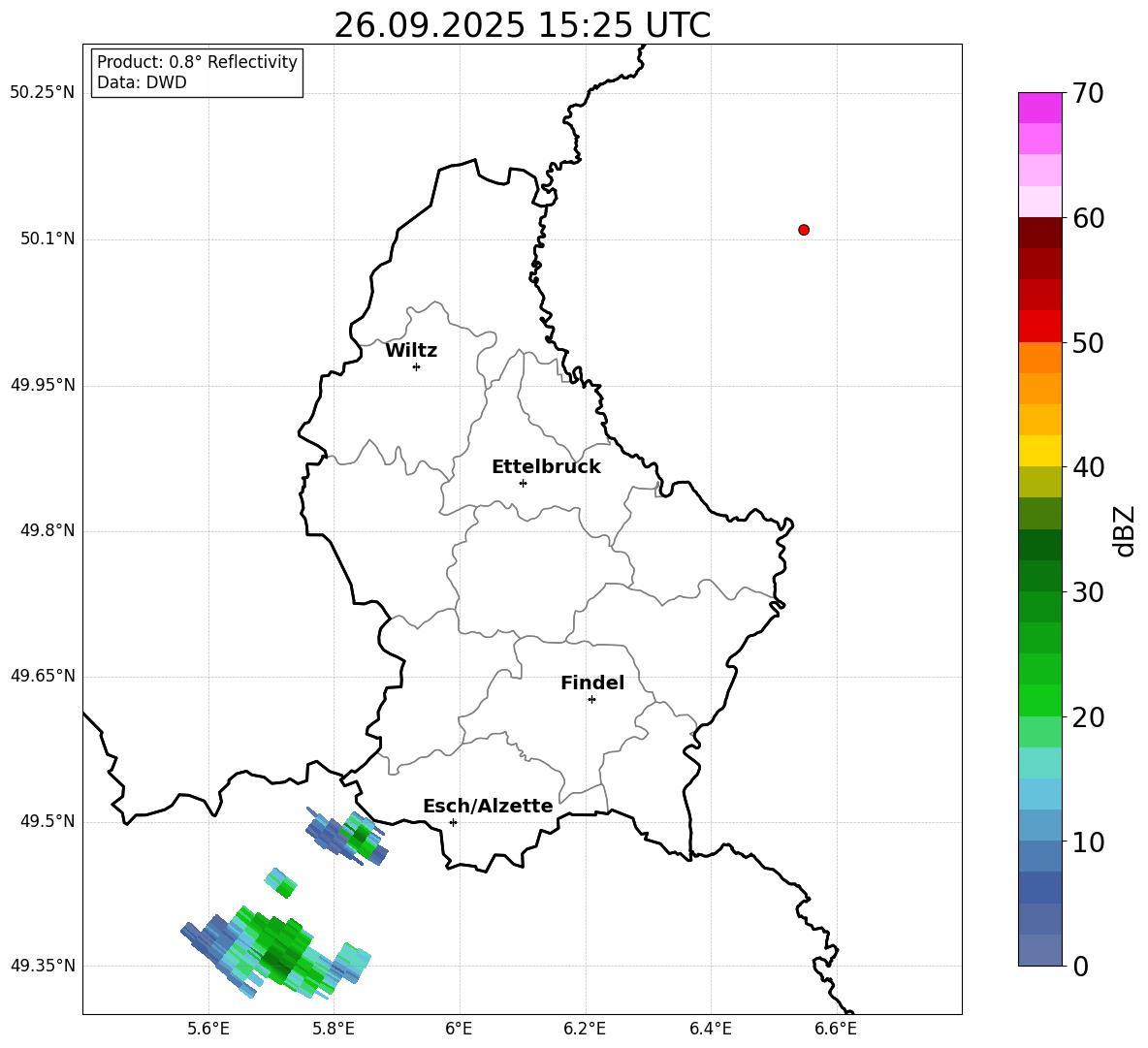The image size is (1148, 1048).
Task: Click the 50 tick on colorbar
Action: click(x=1088, y=342)
